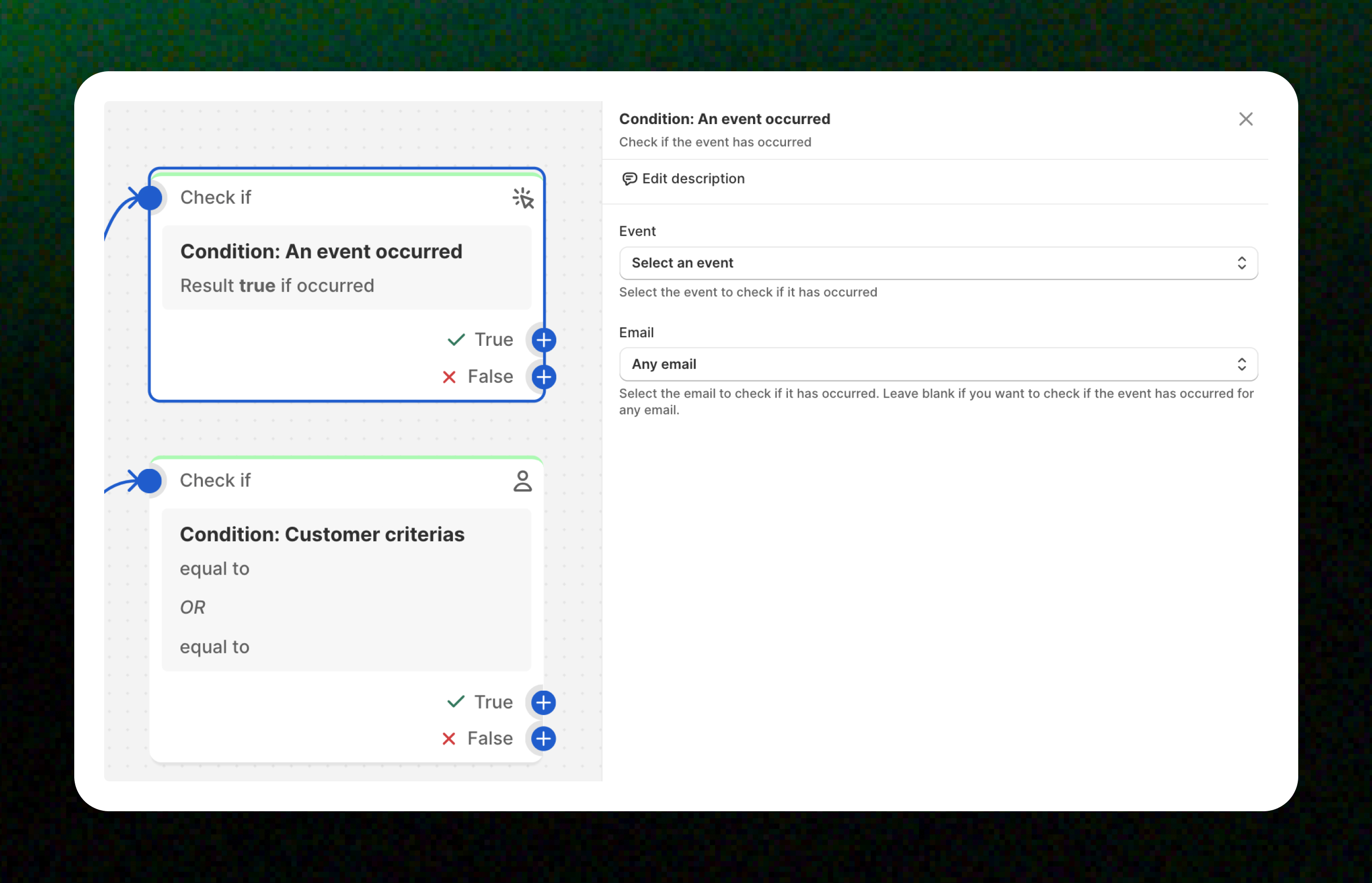The height and width of the screenshot is (883, 1372).
Task: Click input connector dot of Customer criterias node
Action: 150,481
